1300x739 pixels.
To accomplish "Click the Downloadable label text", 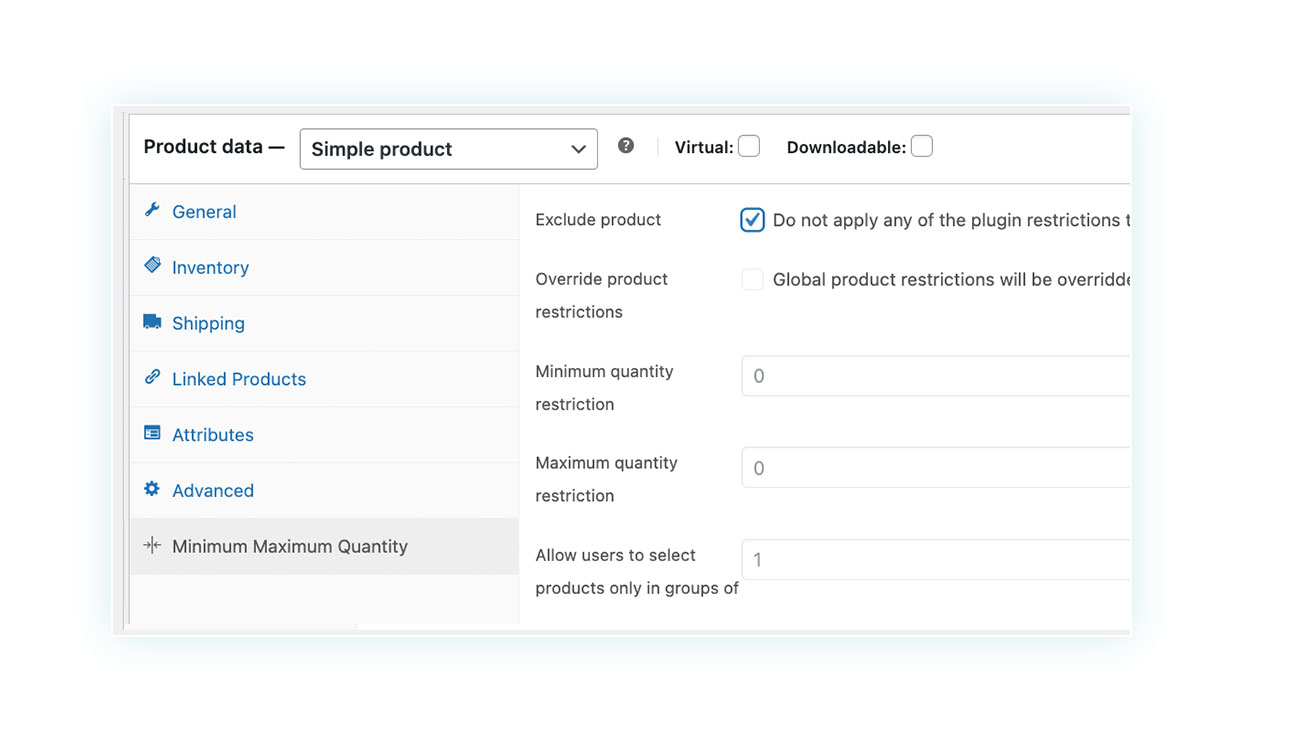I will 846,147.
